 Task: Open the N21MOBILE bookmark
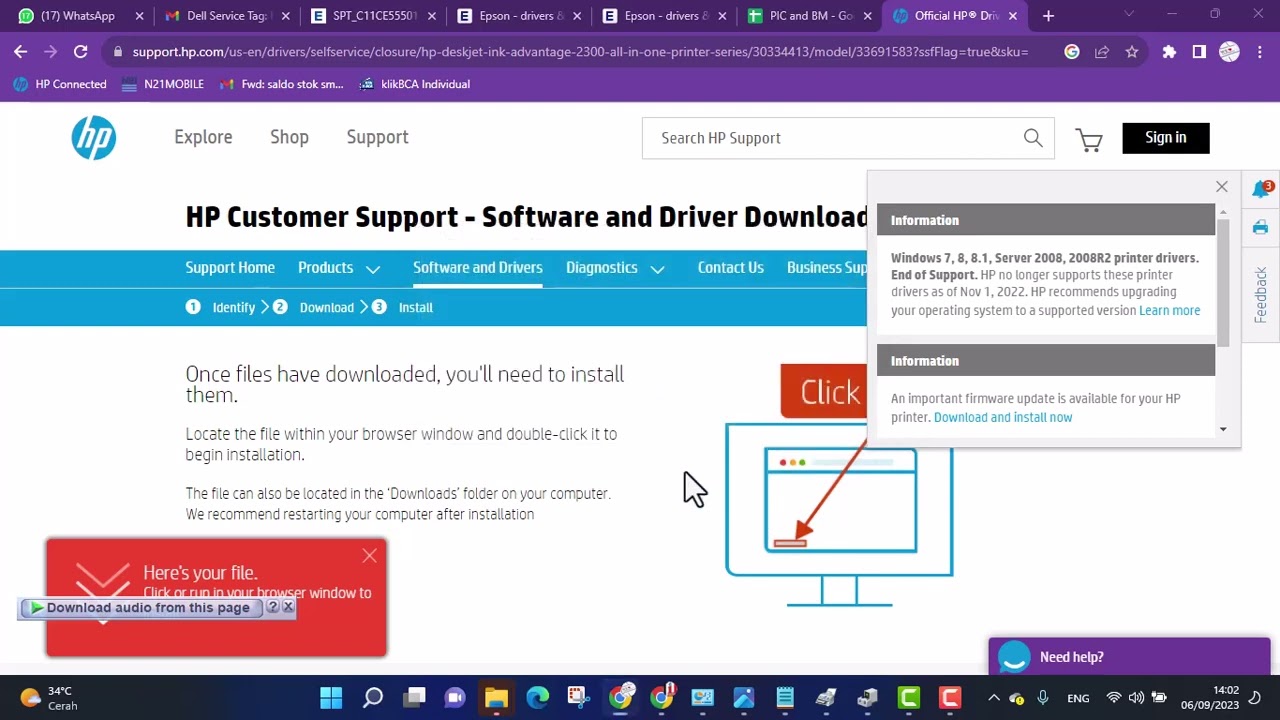click(x=162, y=84)
